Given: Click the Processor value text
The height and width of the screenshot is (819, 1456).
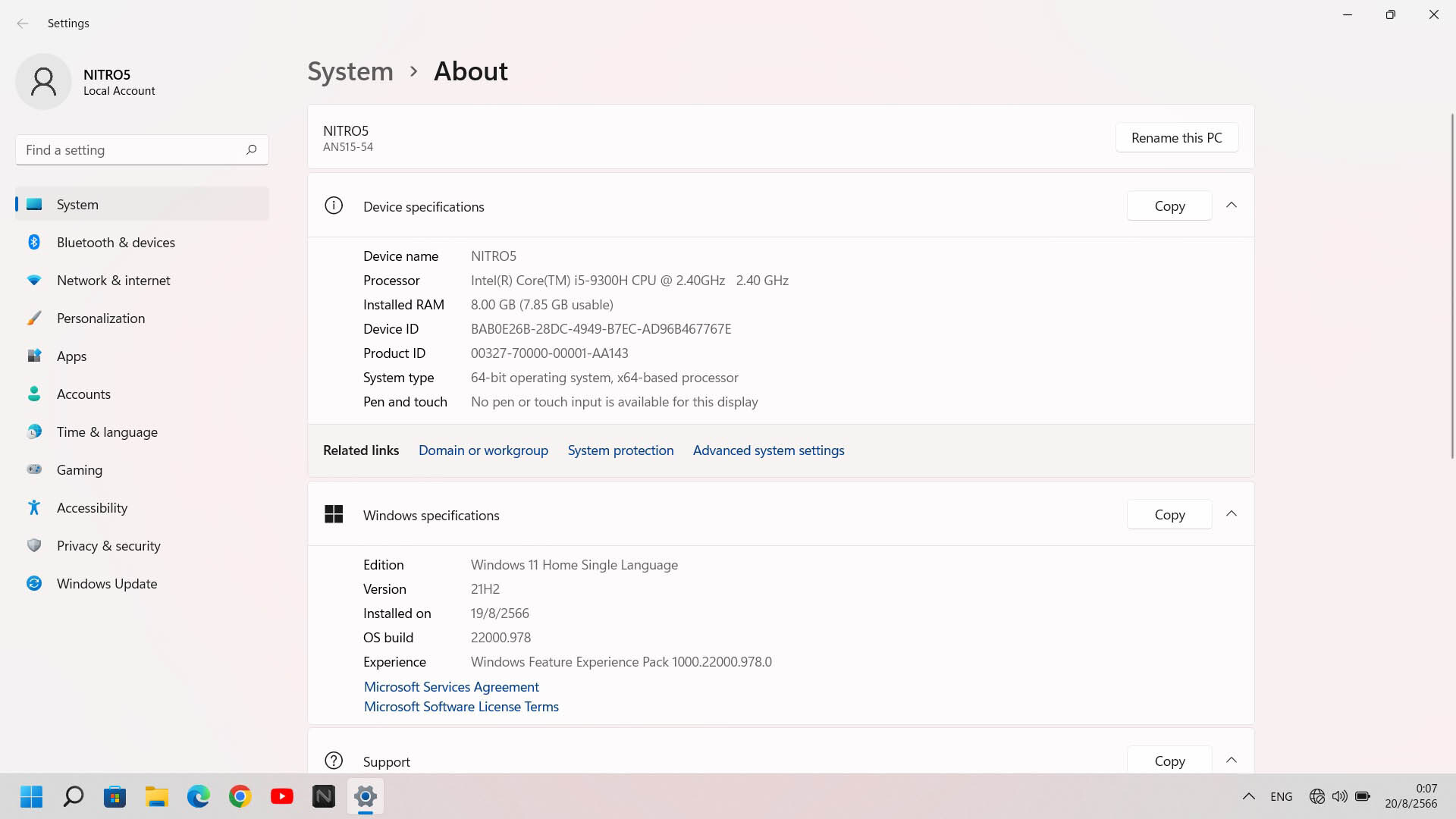Looking at the screenshot, I should pos(629,280).
